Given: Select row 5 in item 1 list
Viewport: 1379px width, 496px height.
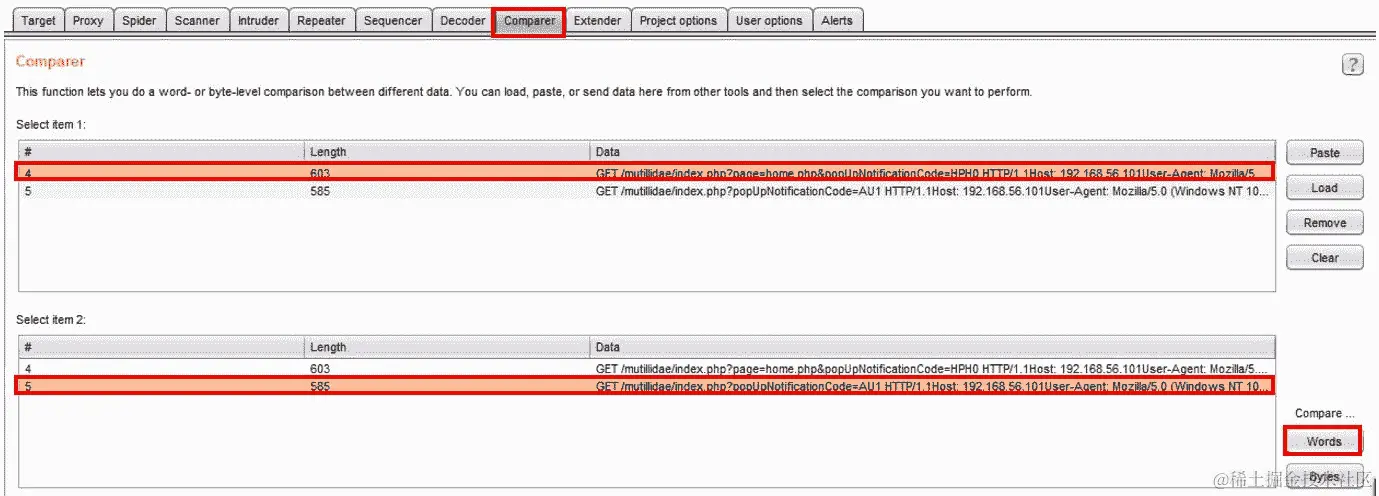Looking at the screenshot, I should (646, 190).
